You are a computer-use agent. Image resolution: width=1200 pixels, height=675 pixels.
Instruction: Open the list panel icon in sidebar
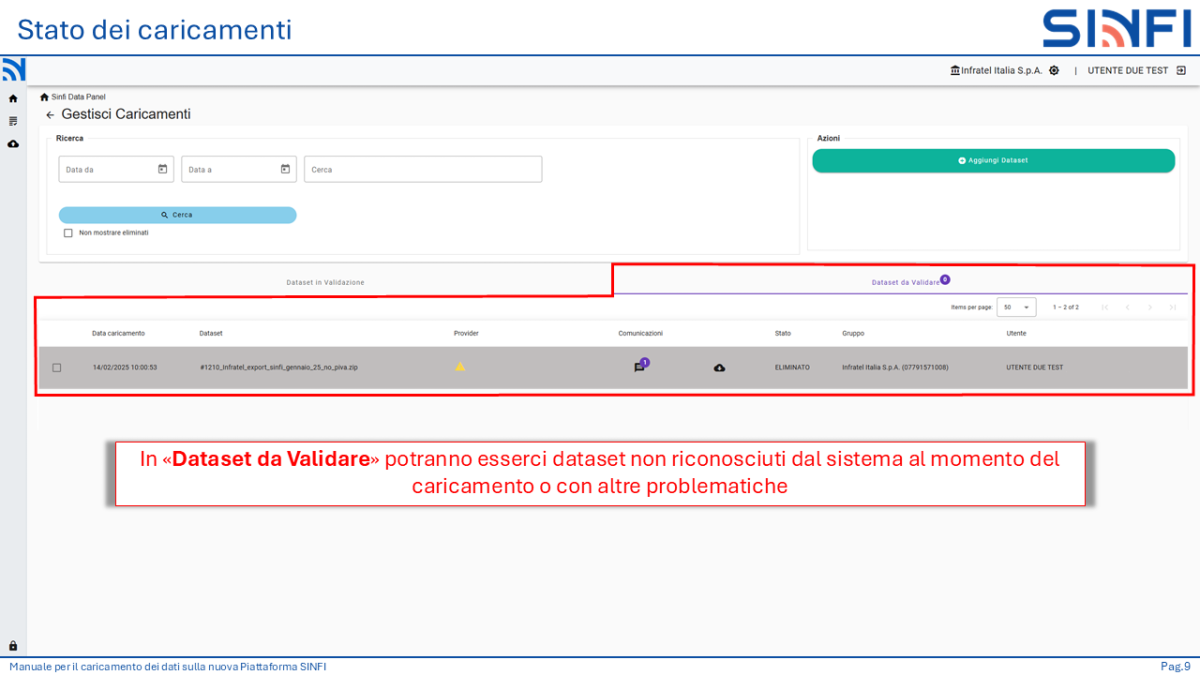12,121
